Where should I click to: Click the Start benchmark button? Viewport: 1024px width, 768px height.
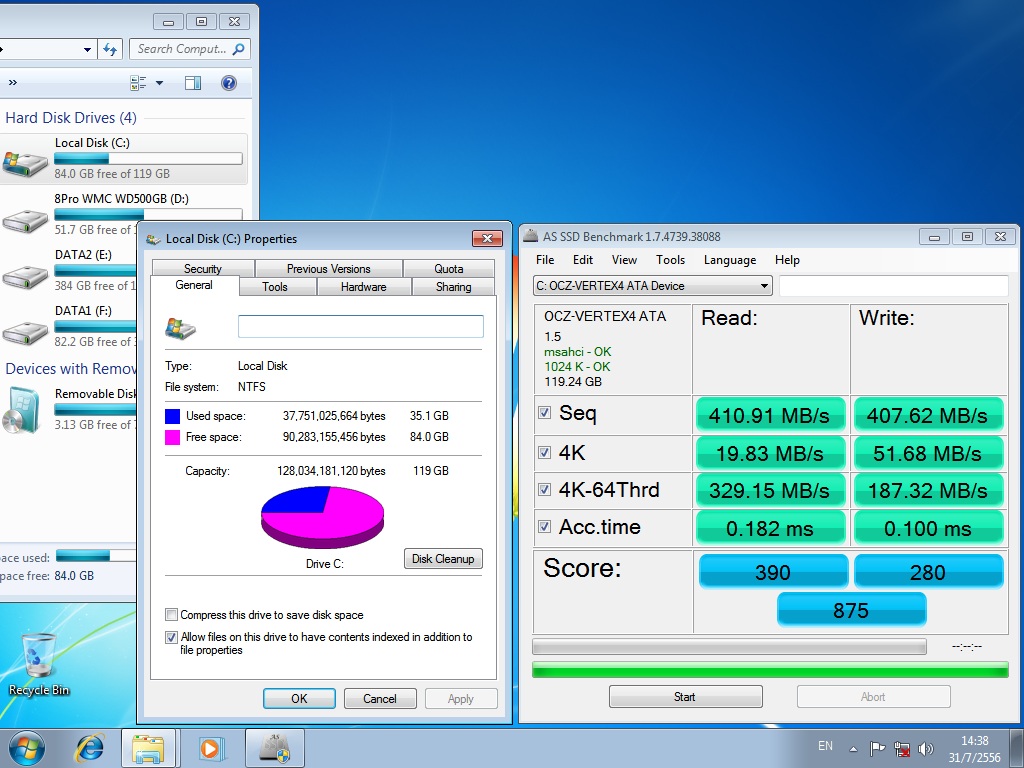pyautogui.click(x=685, y=697)
